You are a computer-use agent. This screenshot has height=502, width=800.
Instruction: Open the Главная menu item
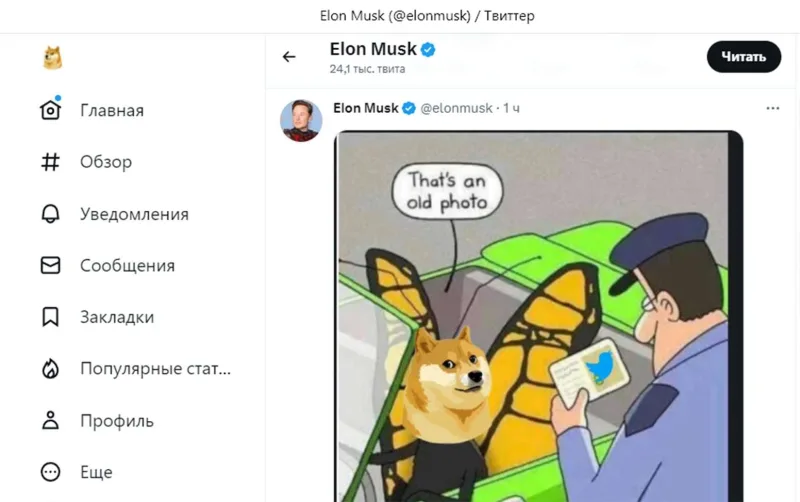pyautogui.click(x=112, y=111)
